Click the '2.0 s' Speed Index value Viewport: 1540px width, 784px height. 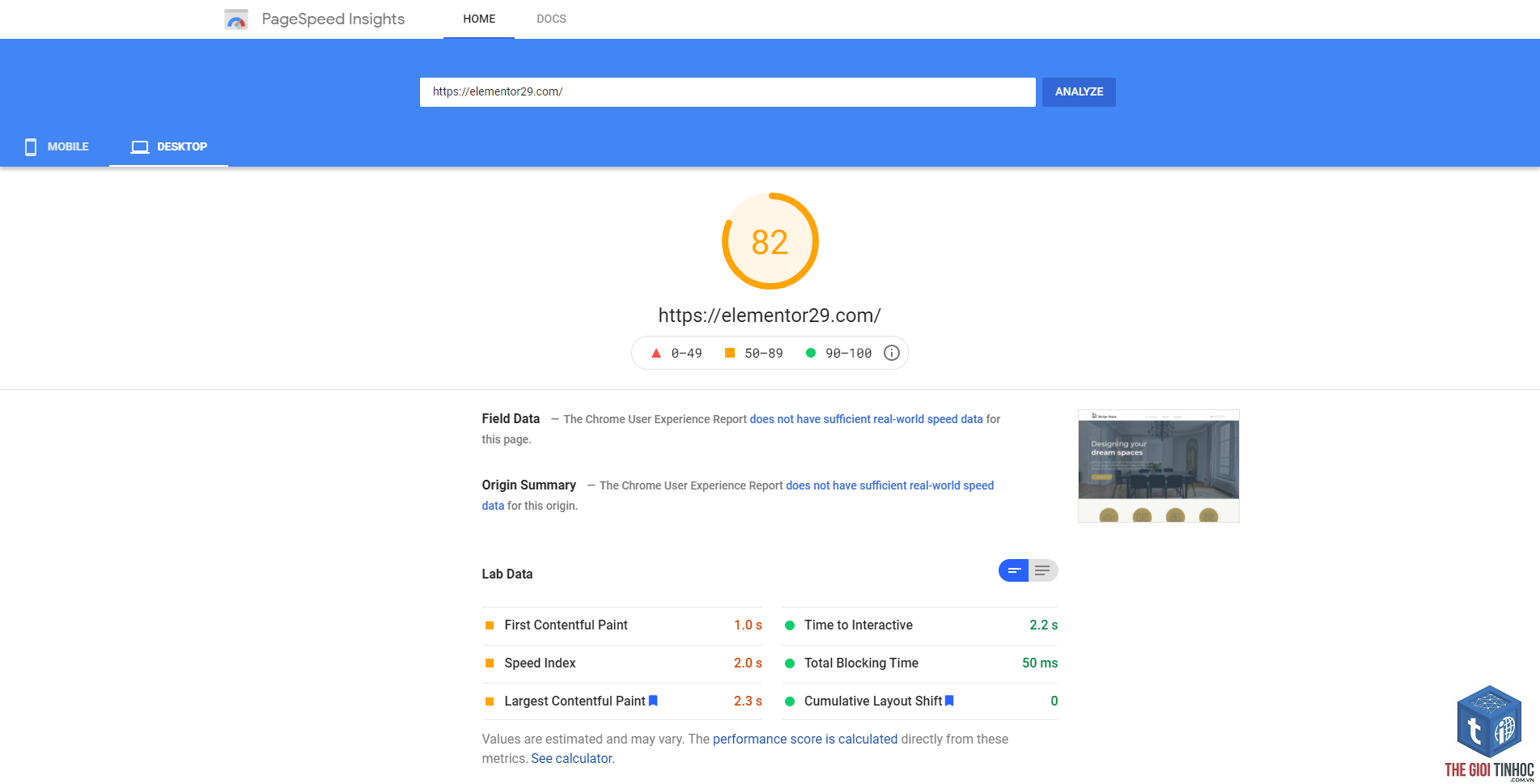pyautogui.click(x=748, y=663)
